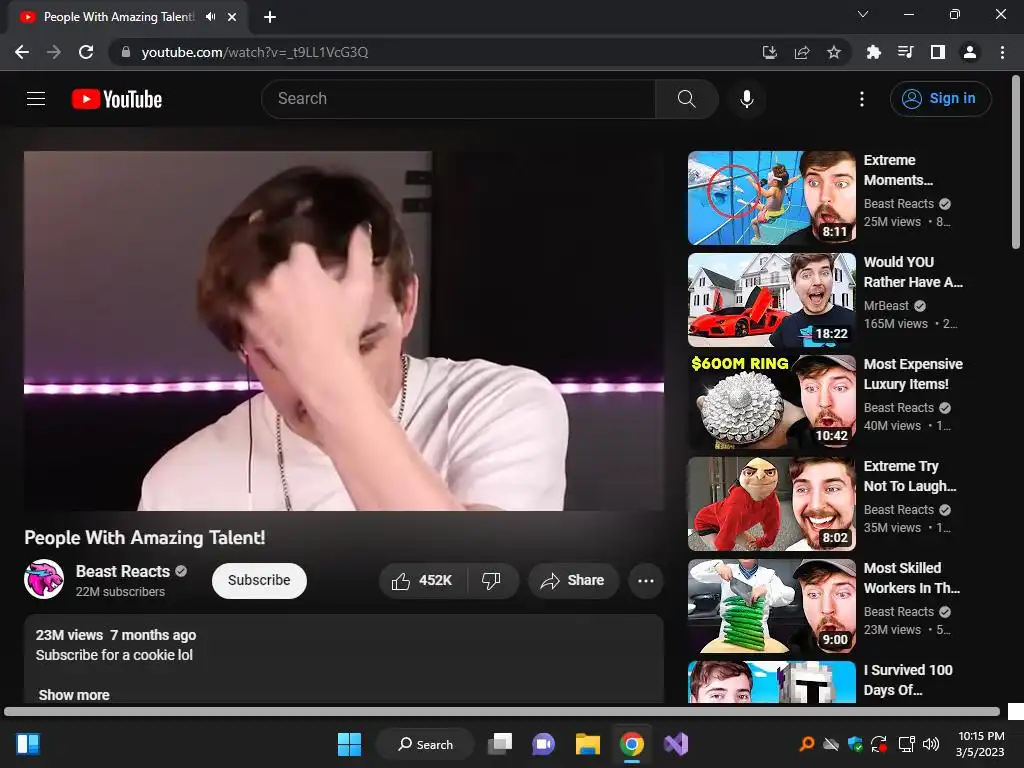
Task: Click the Sign in button
Action: tap(940, 99)
